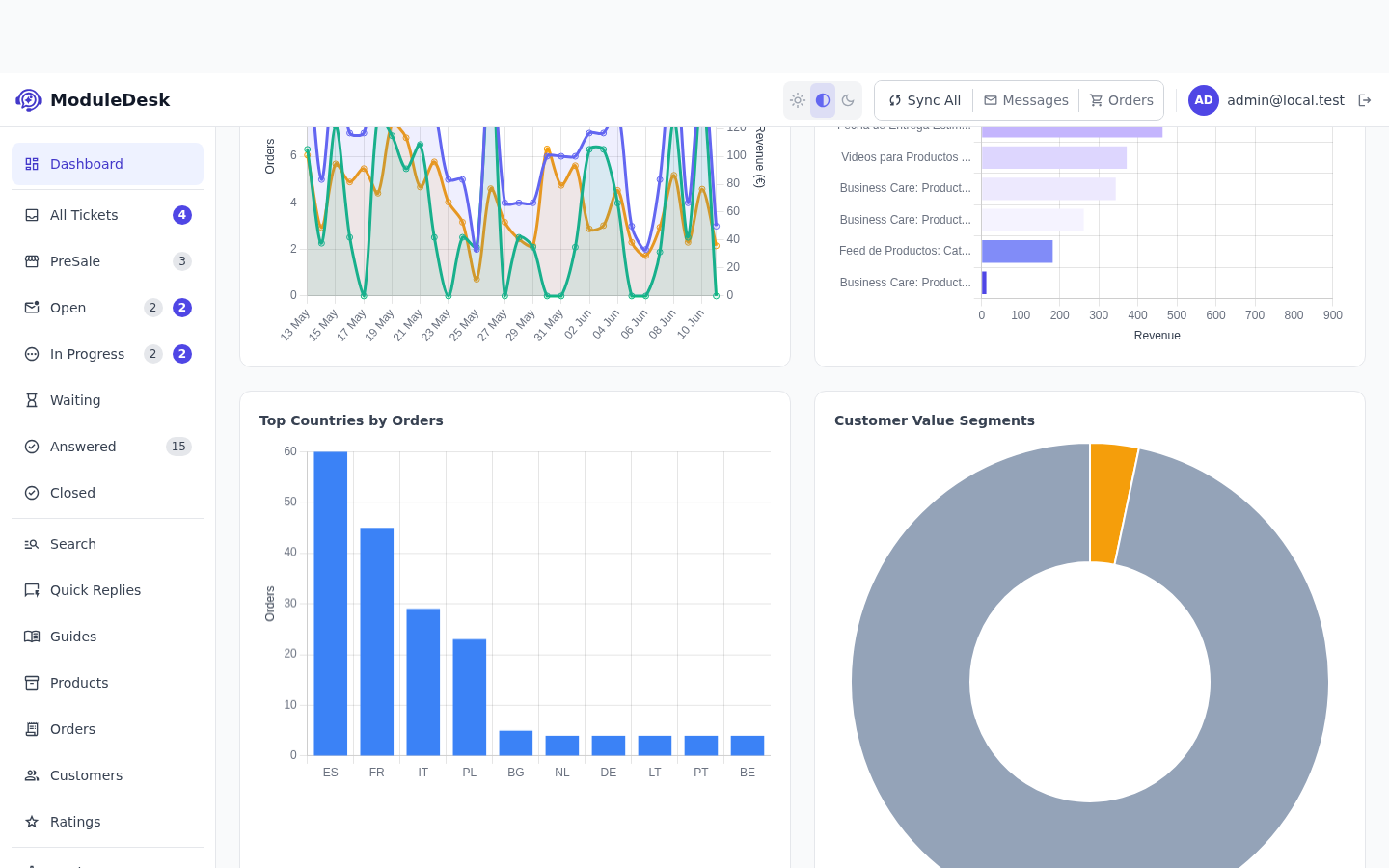Viewport: 1389px width, 868px height.
Task: Open Answered tickets check icon
Action: click(32, 447)
